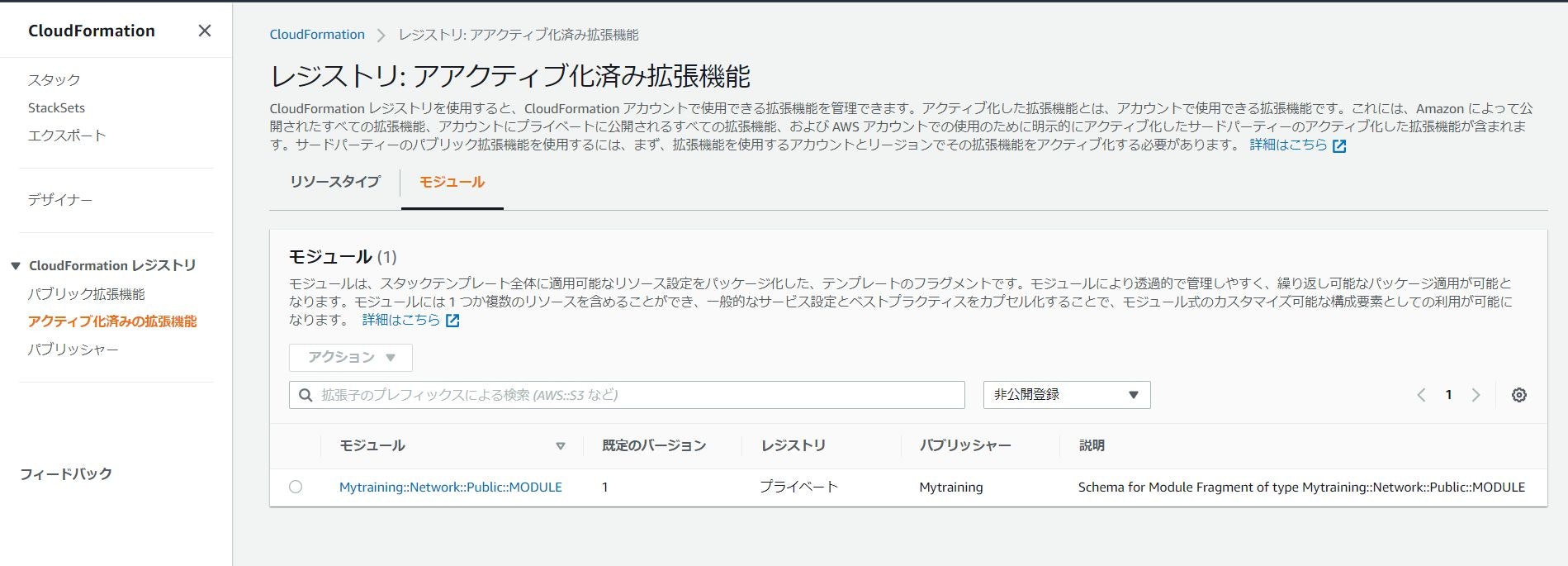
Task: Collapse the CloudFormation レジストリ section
Action: point(15,265)
